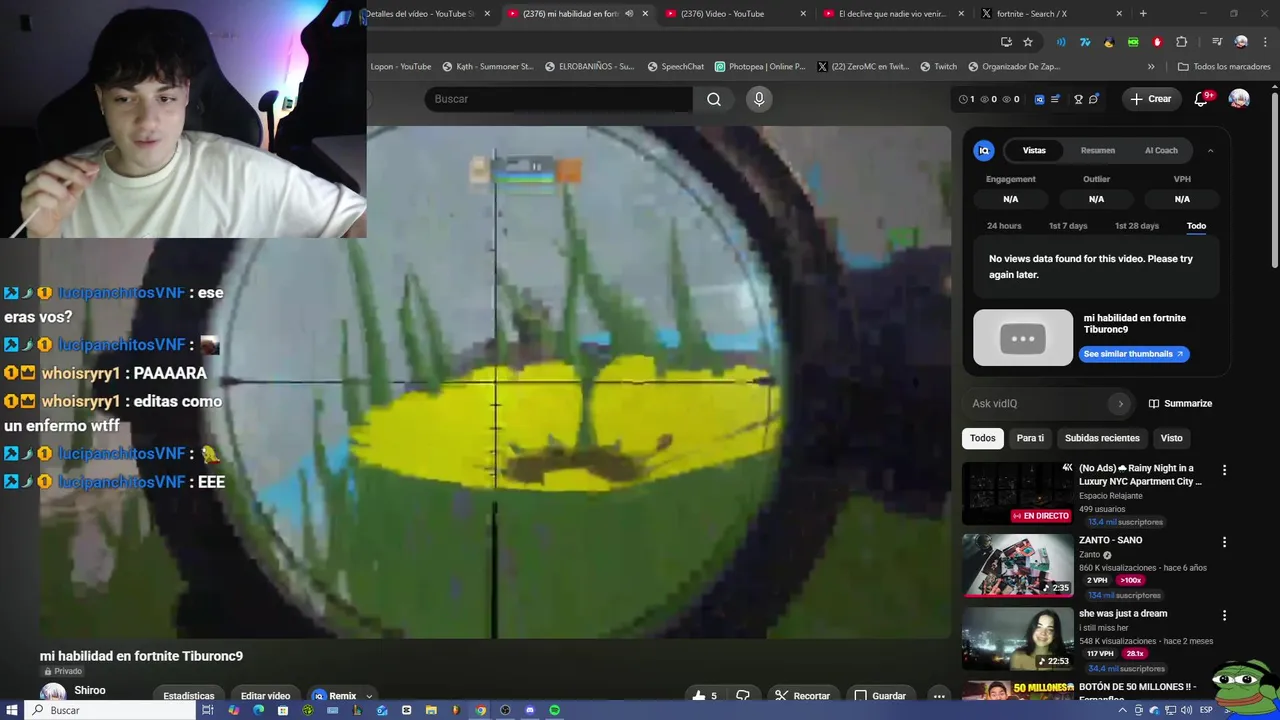Image resolution: width=1280 pixels, height=720 pixels.
Task: Click Chrome profile avatar in toolbar
Action: click(1241, 42)
